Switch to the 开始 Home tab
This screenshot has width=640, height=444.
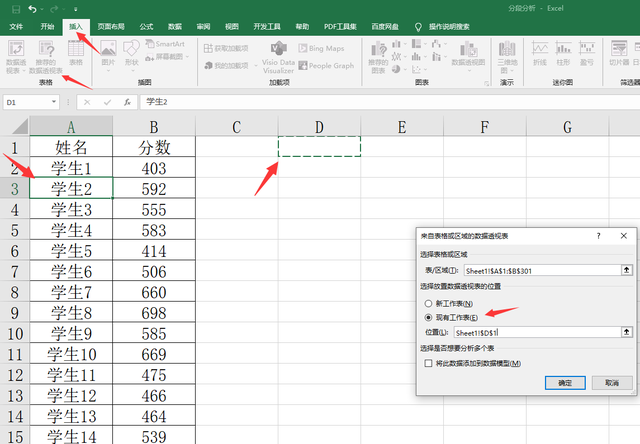coord(47,27)
